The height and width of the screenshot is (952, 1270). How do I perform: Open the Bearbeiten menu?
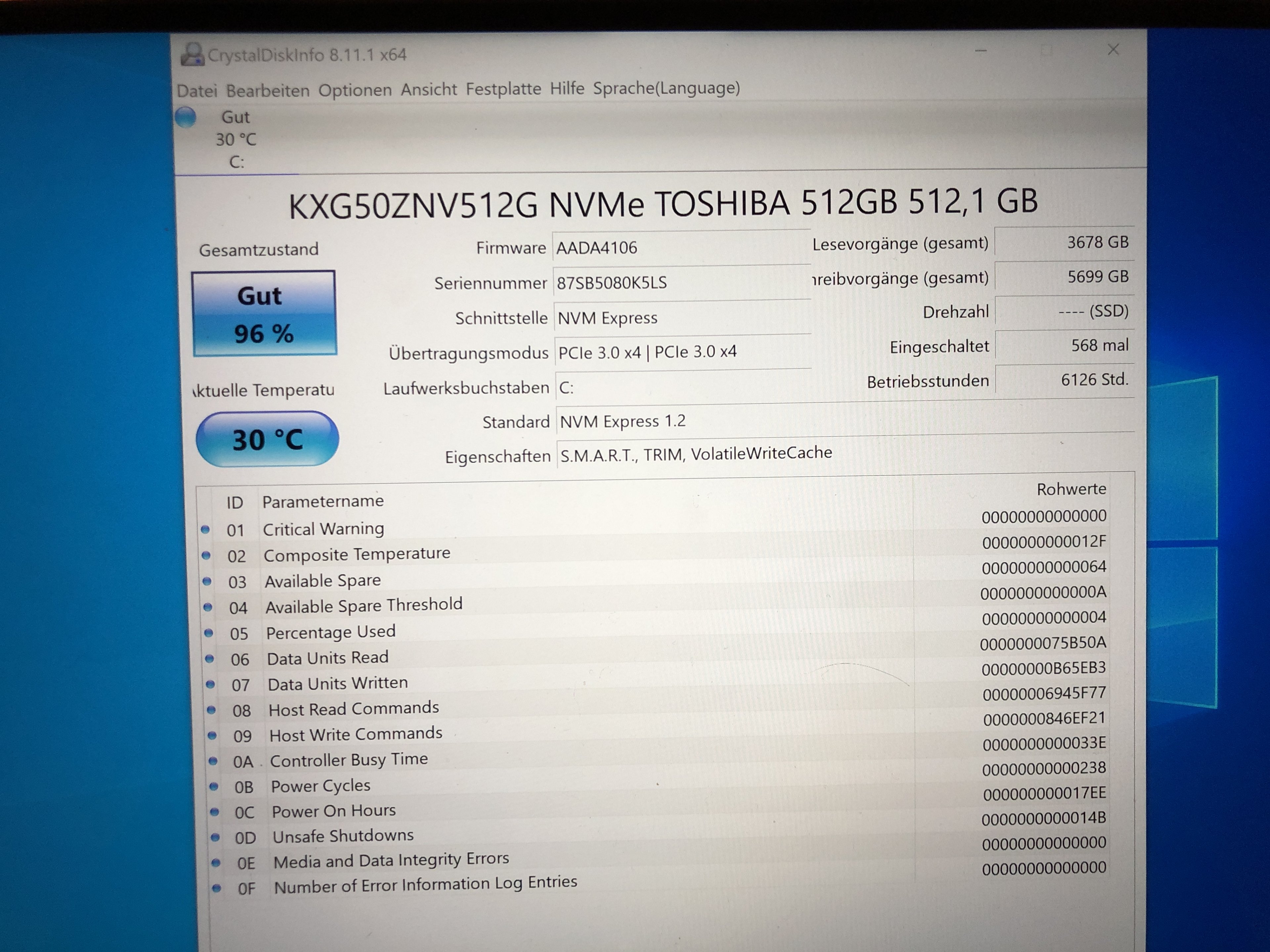[x=268, y=91]
